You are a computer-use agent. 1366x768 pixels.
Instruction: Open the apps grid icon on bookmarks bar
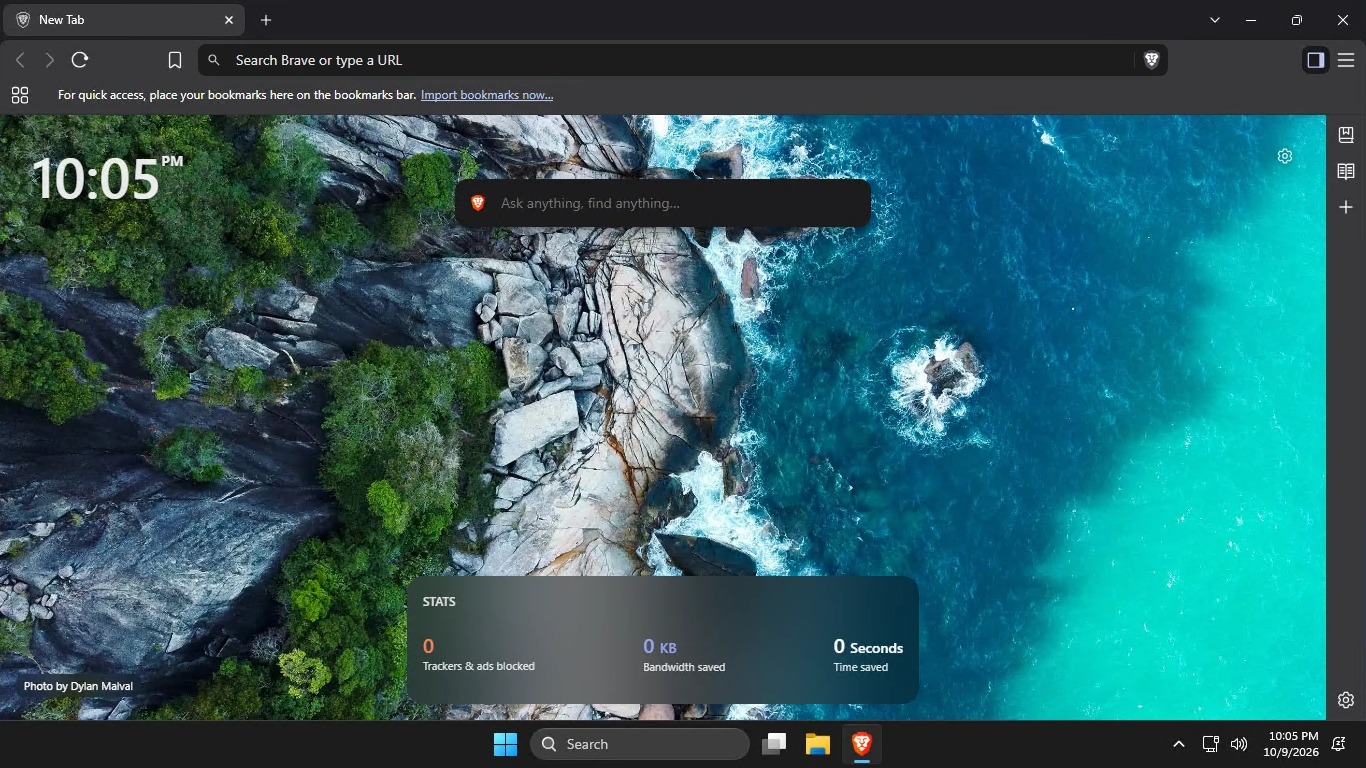click(20, 95)
